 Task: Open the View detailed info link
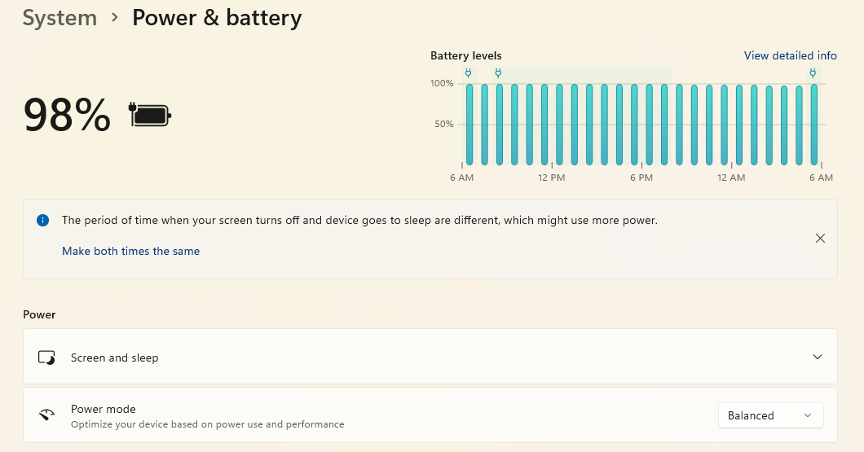click(x=790, y=56)
